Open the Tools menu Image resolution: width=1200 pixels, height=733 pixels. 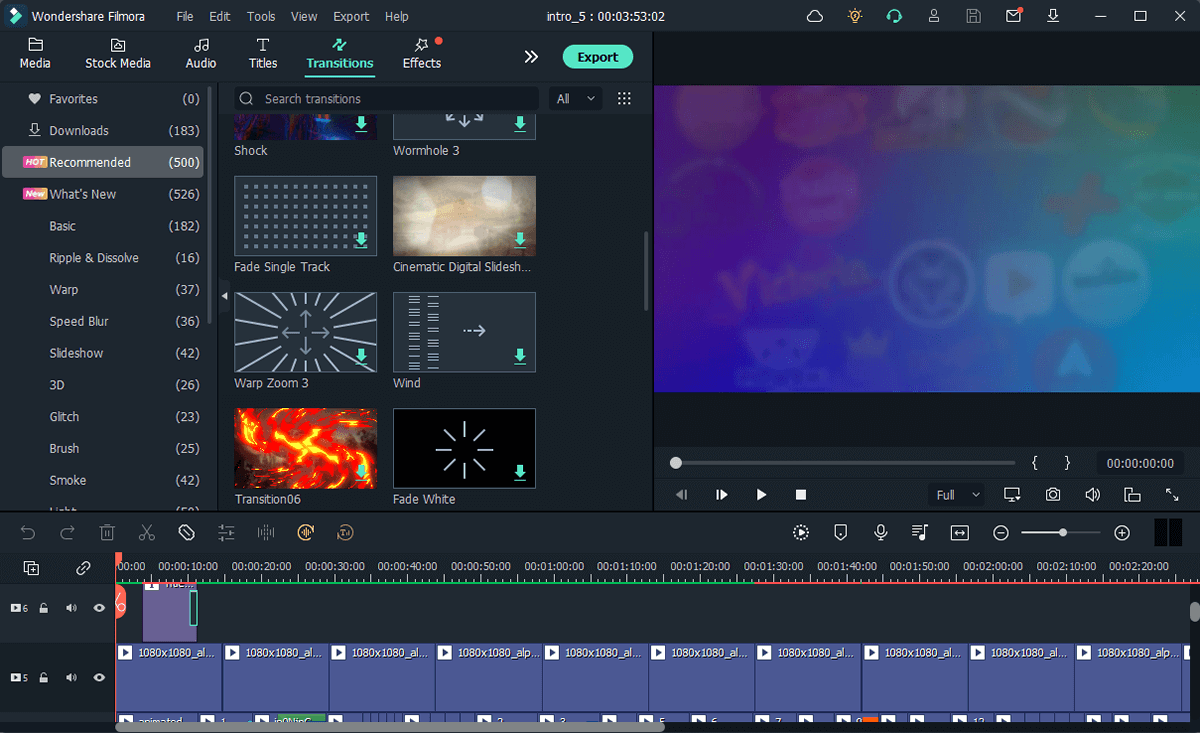coord(261,16)
